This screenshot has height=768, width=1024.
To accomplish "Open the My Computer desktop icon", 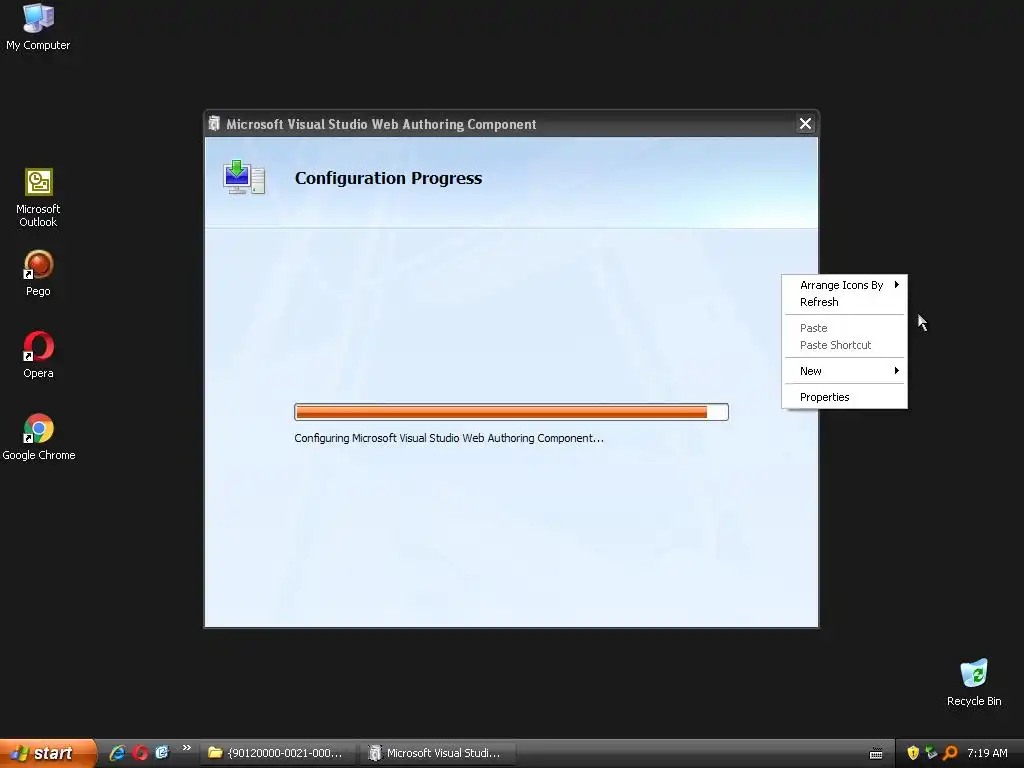I will 38,26.
